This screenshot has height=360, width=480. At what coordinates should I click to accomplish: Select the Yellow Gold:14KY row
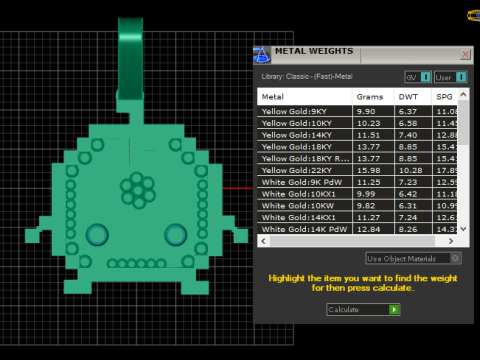click(x=357, y=135)
